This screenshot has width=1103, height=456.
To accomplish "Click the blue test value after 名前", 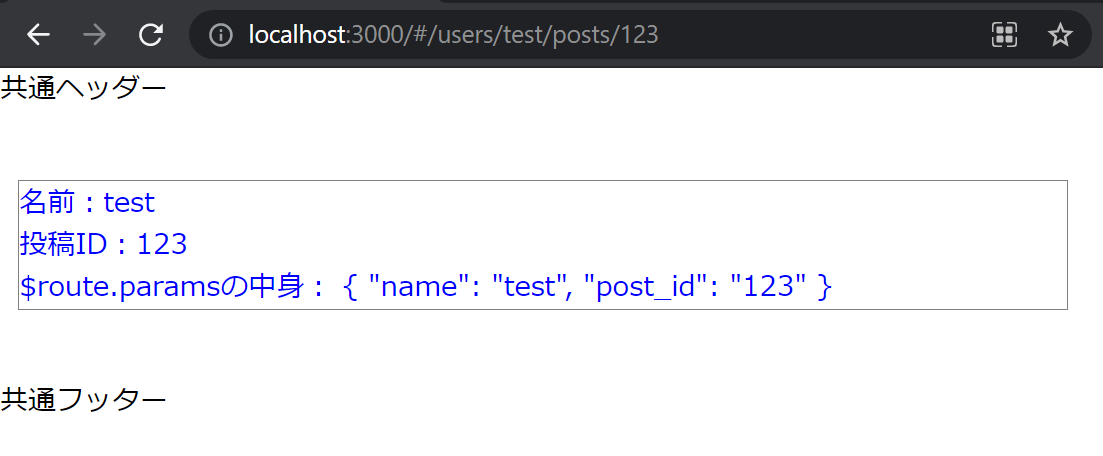I will (x=129, y=203).
